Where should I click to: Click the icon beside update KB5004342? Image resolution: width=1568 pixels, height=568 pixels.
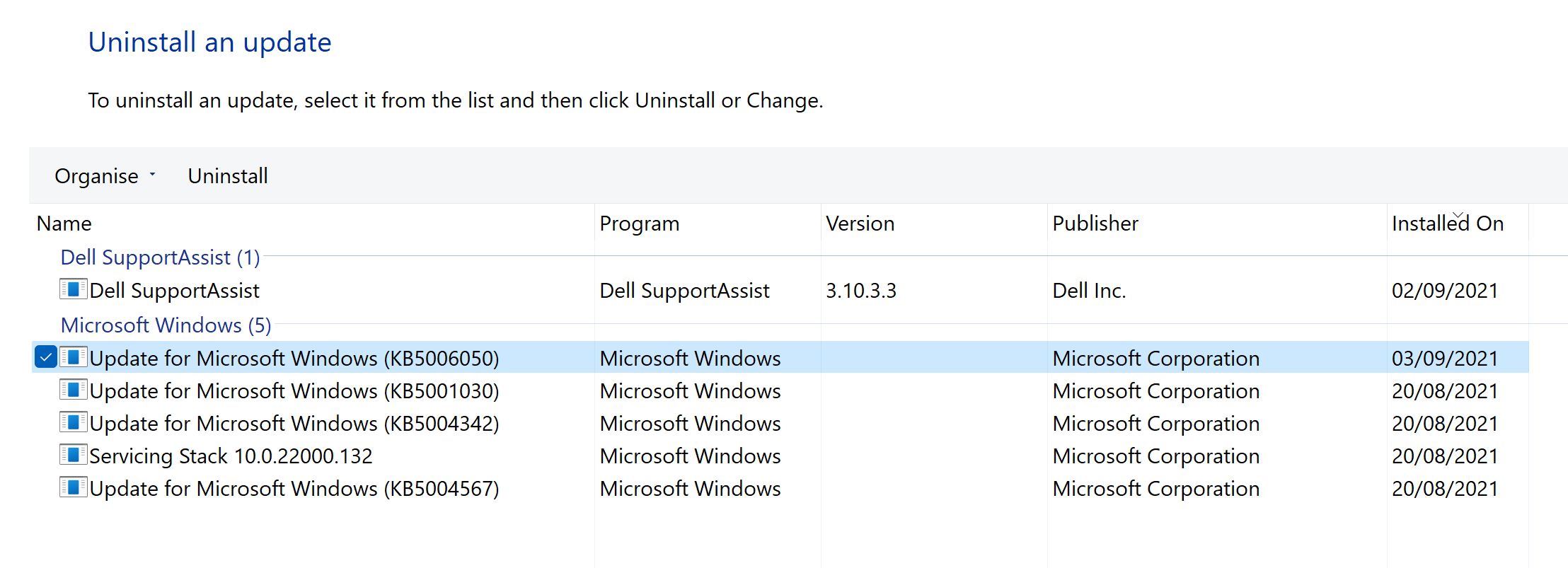tap(73, 422)
